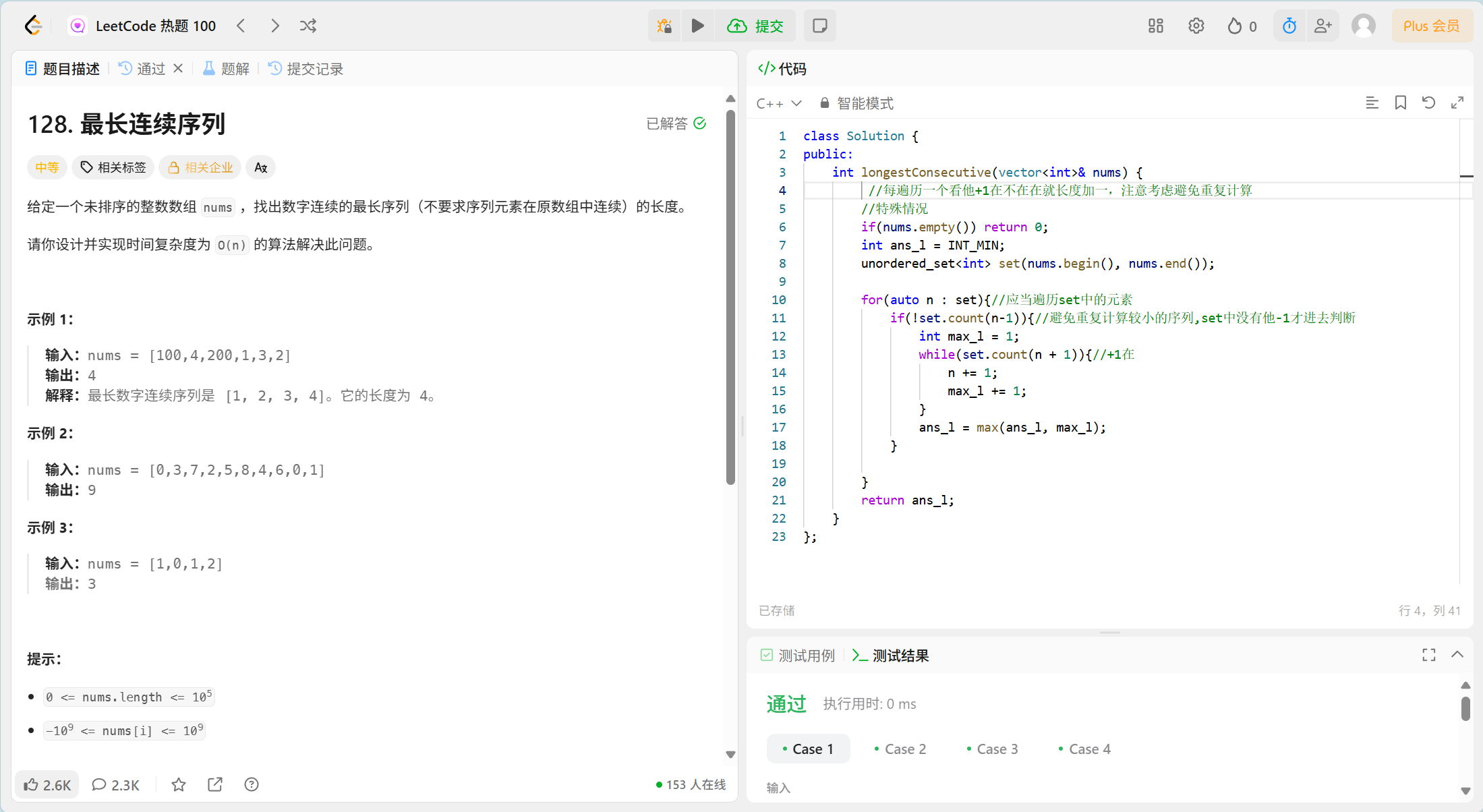Favorite the problem with star icon

pos(178,784)
